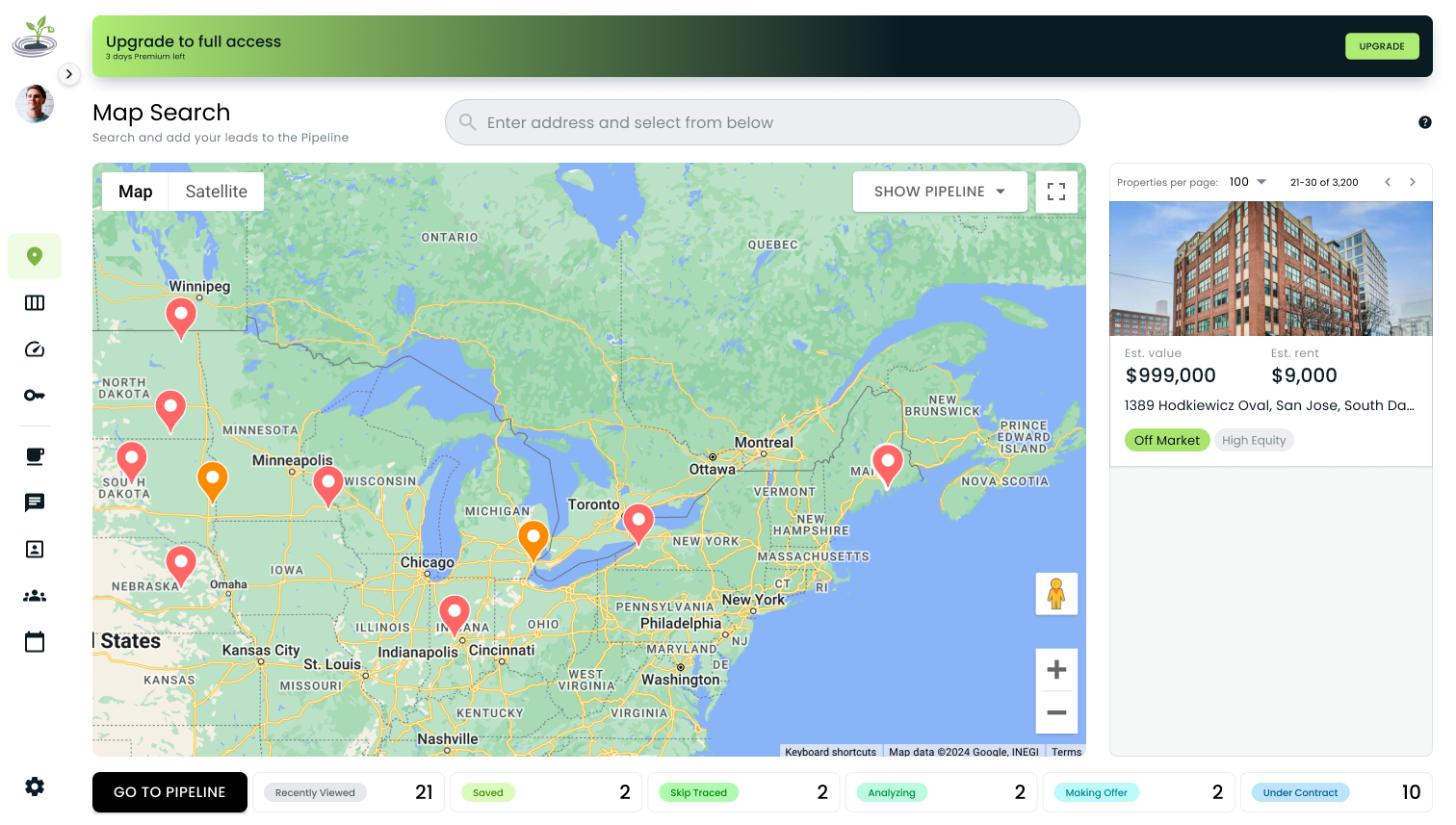The image size is (1456, 825).
Task: Click the red pin in Nebraska
Action: point(181,565)
